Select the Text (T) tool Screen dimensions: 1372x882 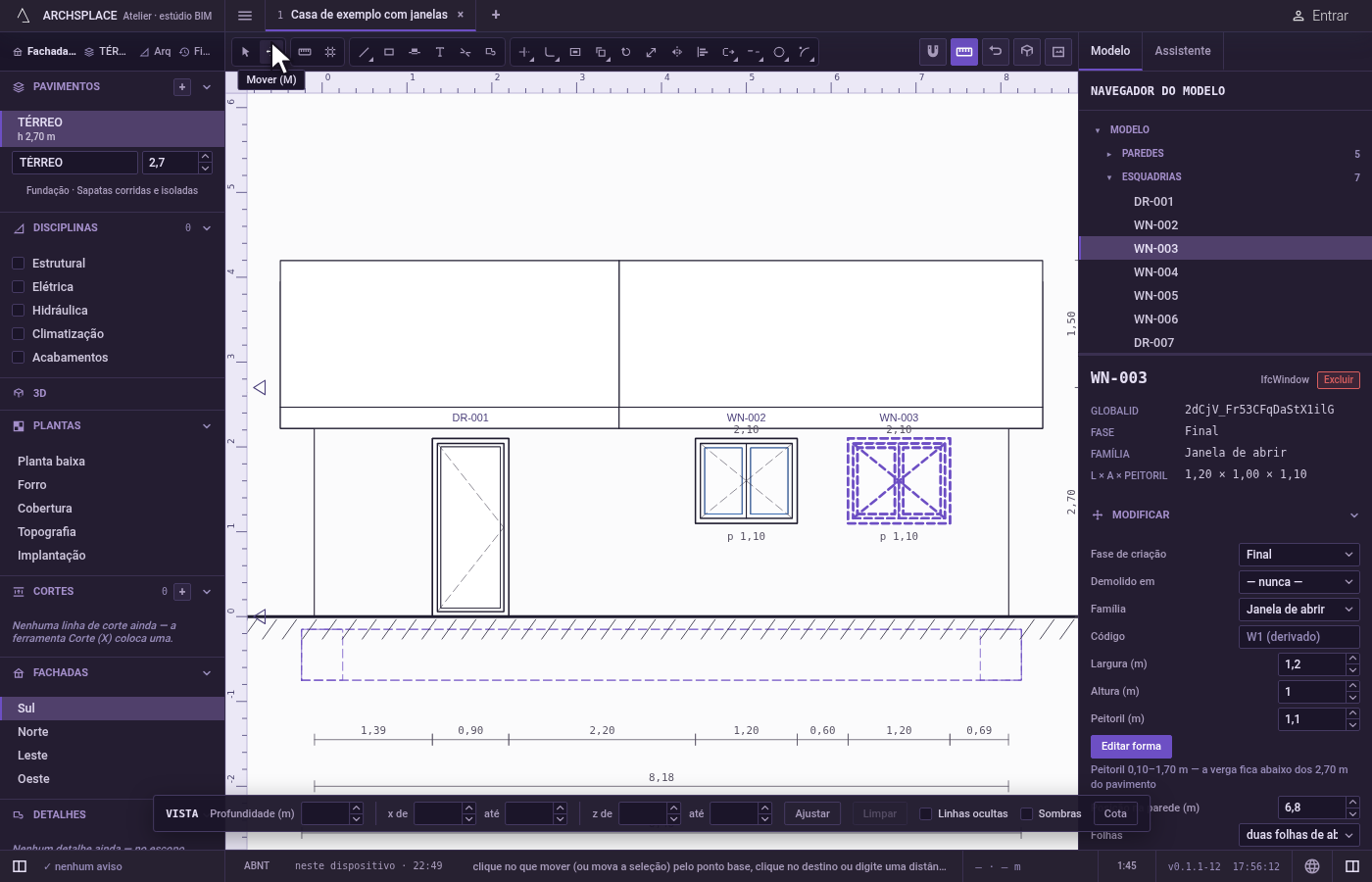tap(440, 52)
